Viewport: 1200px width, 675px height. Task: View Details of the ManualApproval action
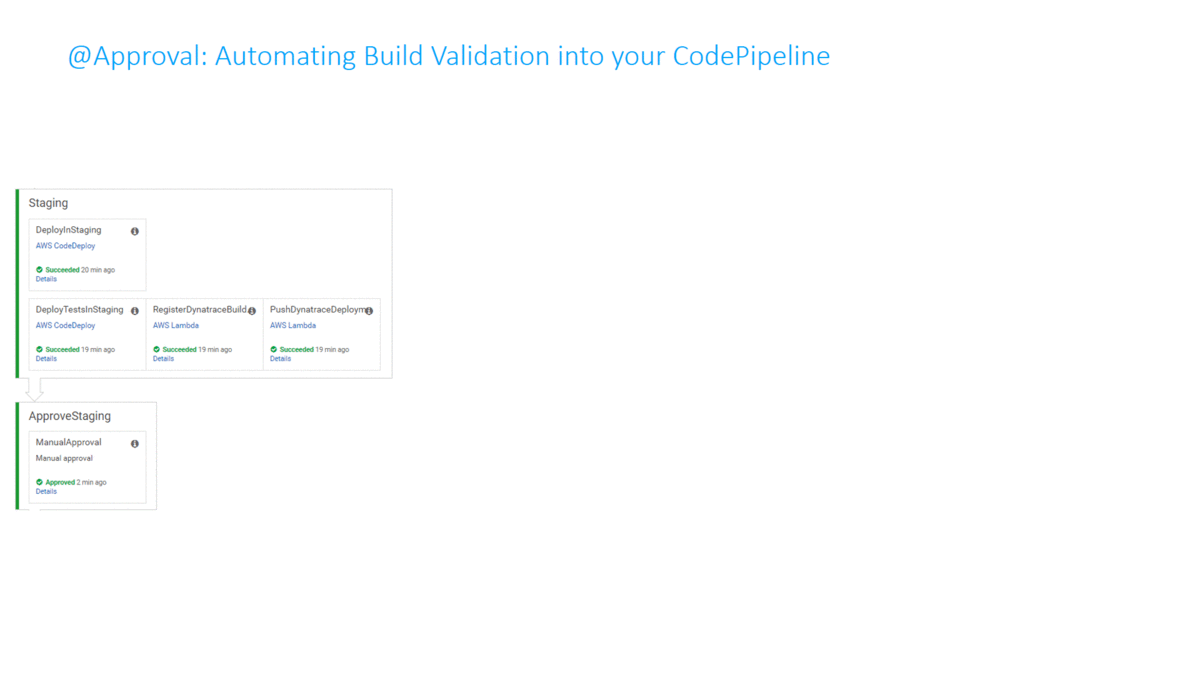pyautogui.click(x=46, y=491)
